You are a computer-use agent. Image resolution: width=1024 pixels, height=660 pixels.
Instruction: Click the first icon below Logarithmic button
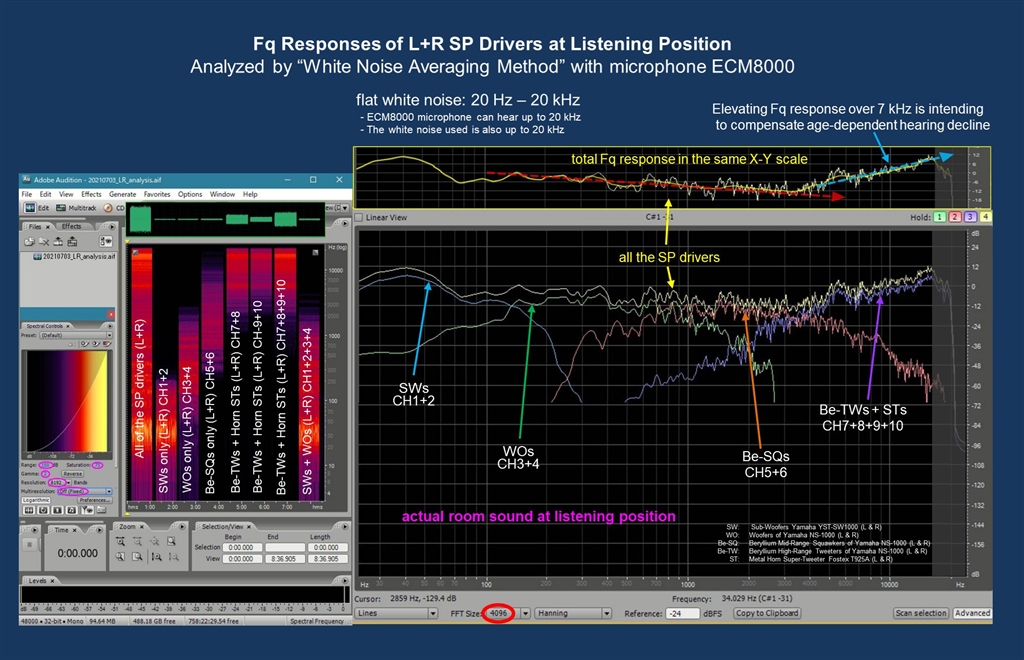(x=29, y=510)
